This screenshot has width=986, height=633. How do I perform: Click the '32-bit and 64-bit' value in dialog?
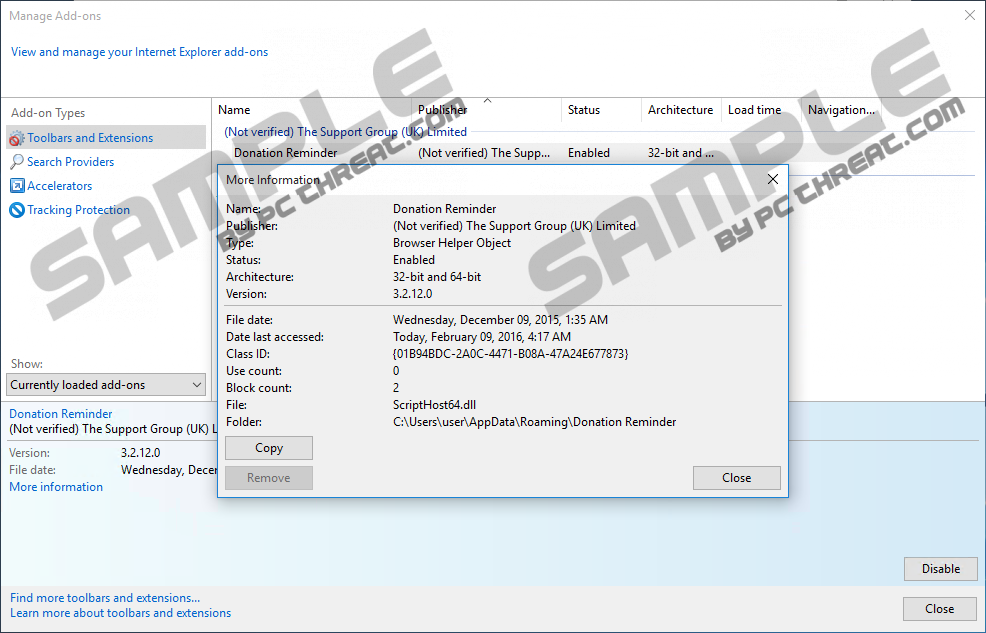tap(437, 277)
